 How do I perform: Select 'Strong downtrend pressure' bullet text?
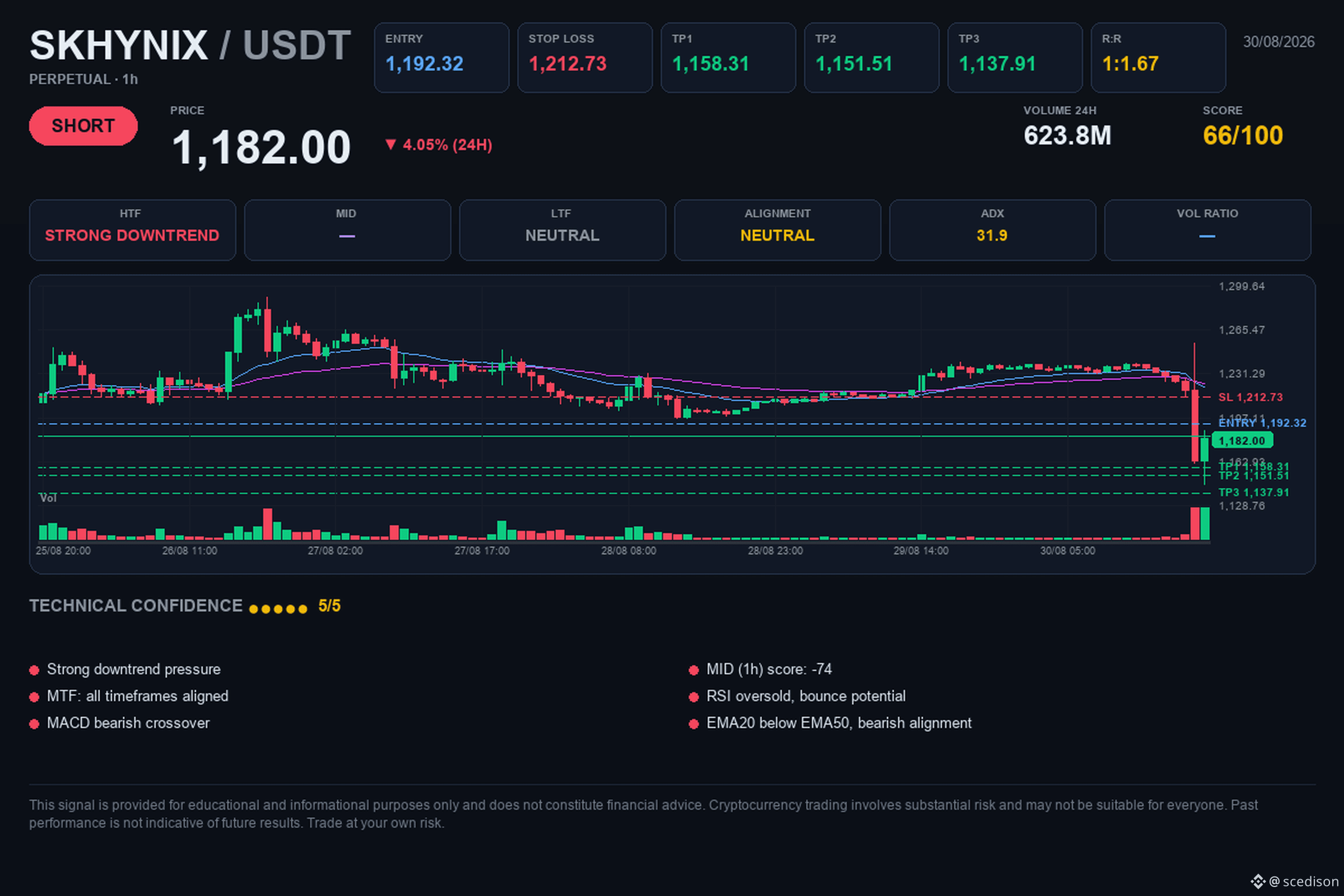(x=134, y=669)
